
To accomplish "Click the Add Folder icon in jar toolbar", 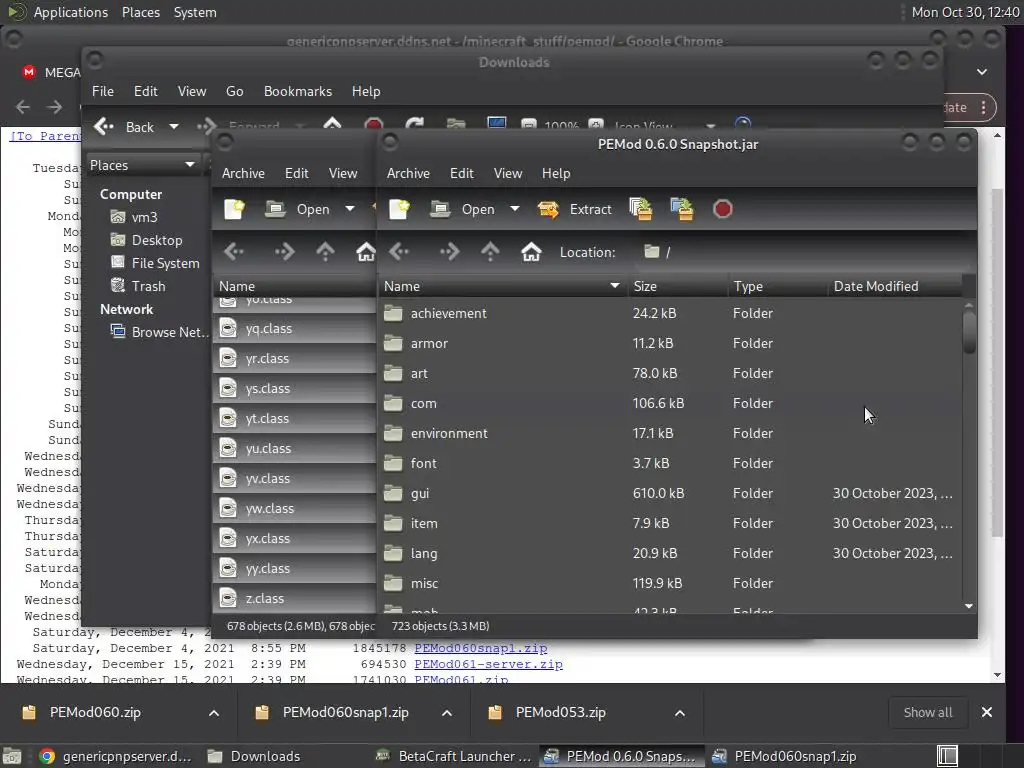I will 682,209.
